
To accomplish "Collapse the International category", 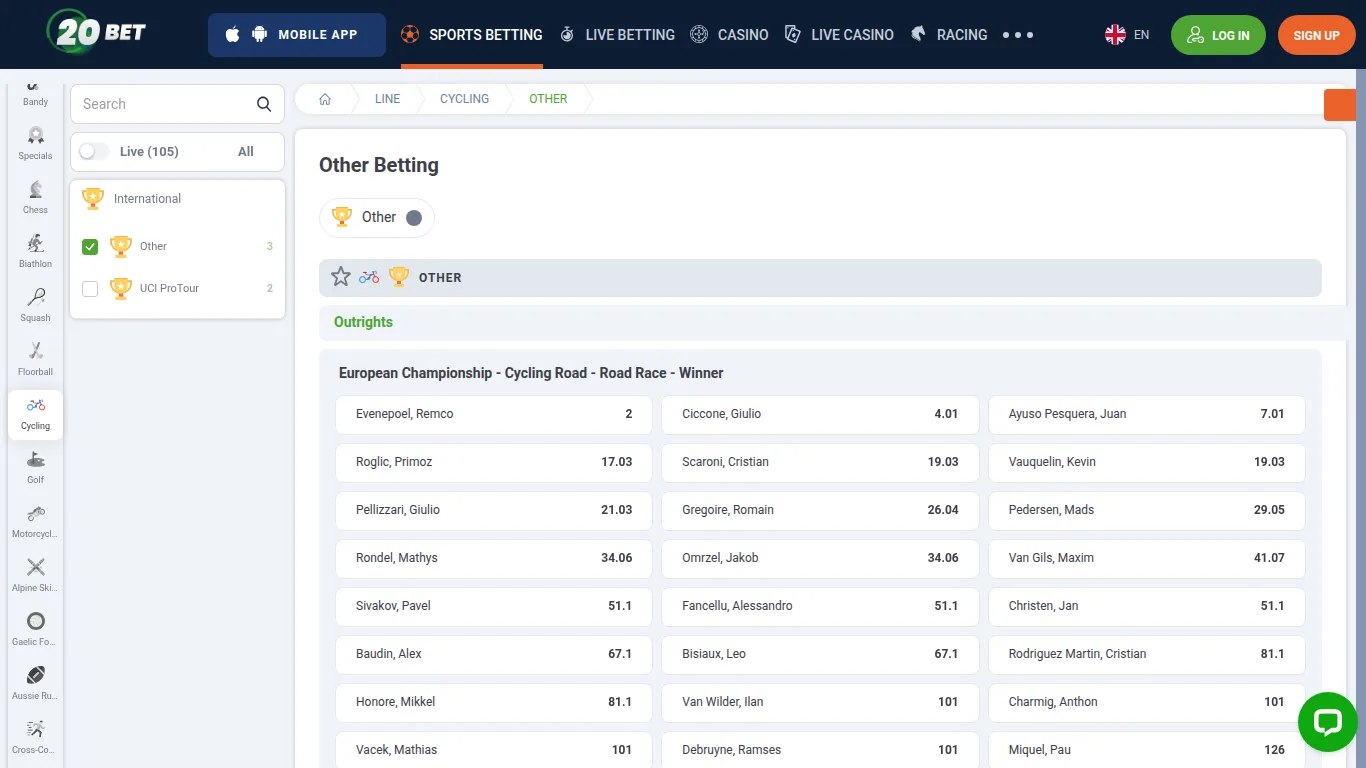I will pyautogui.click(x=177, y=199).
